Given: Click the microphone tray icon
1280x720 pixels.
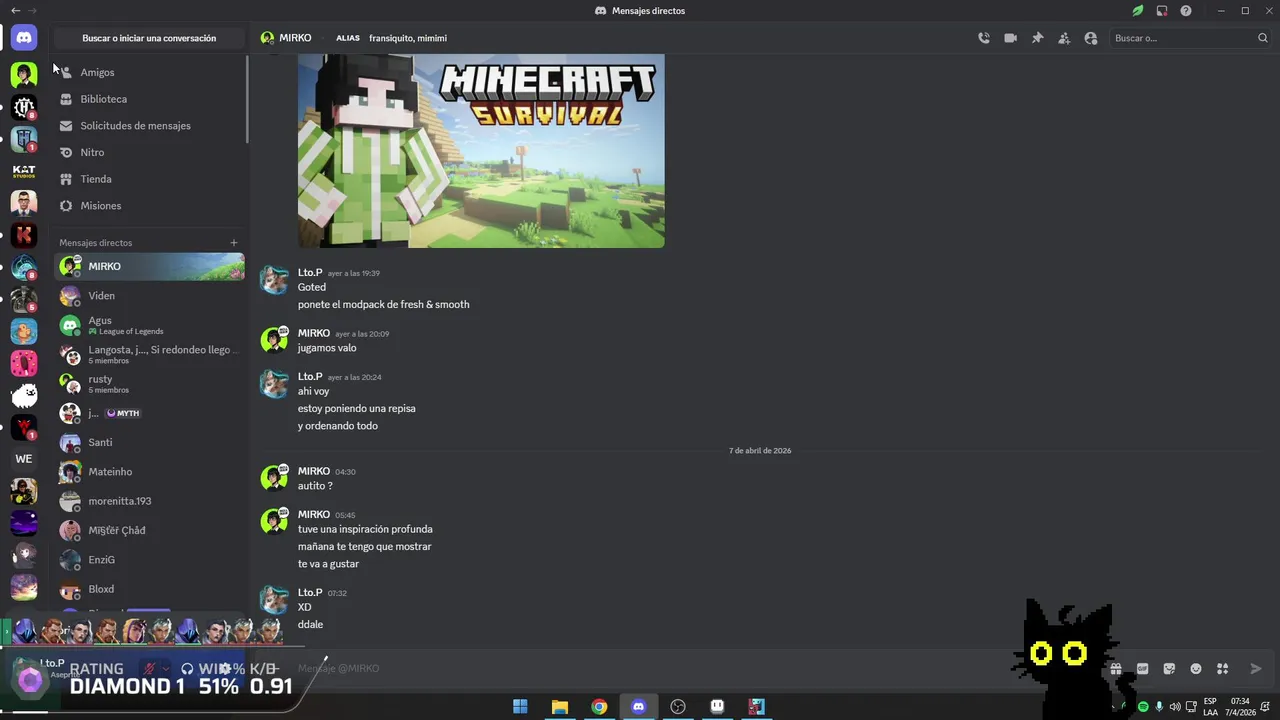Looking at the screenshot, I should [1159, 707].
